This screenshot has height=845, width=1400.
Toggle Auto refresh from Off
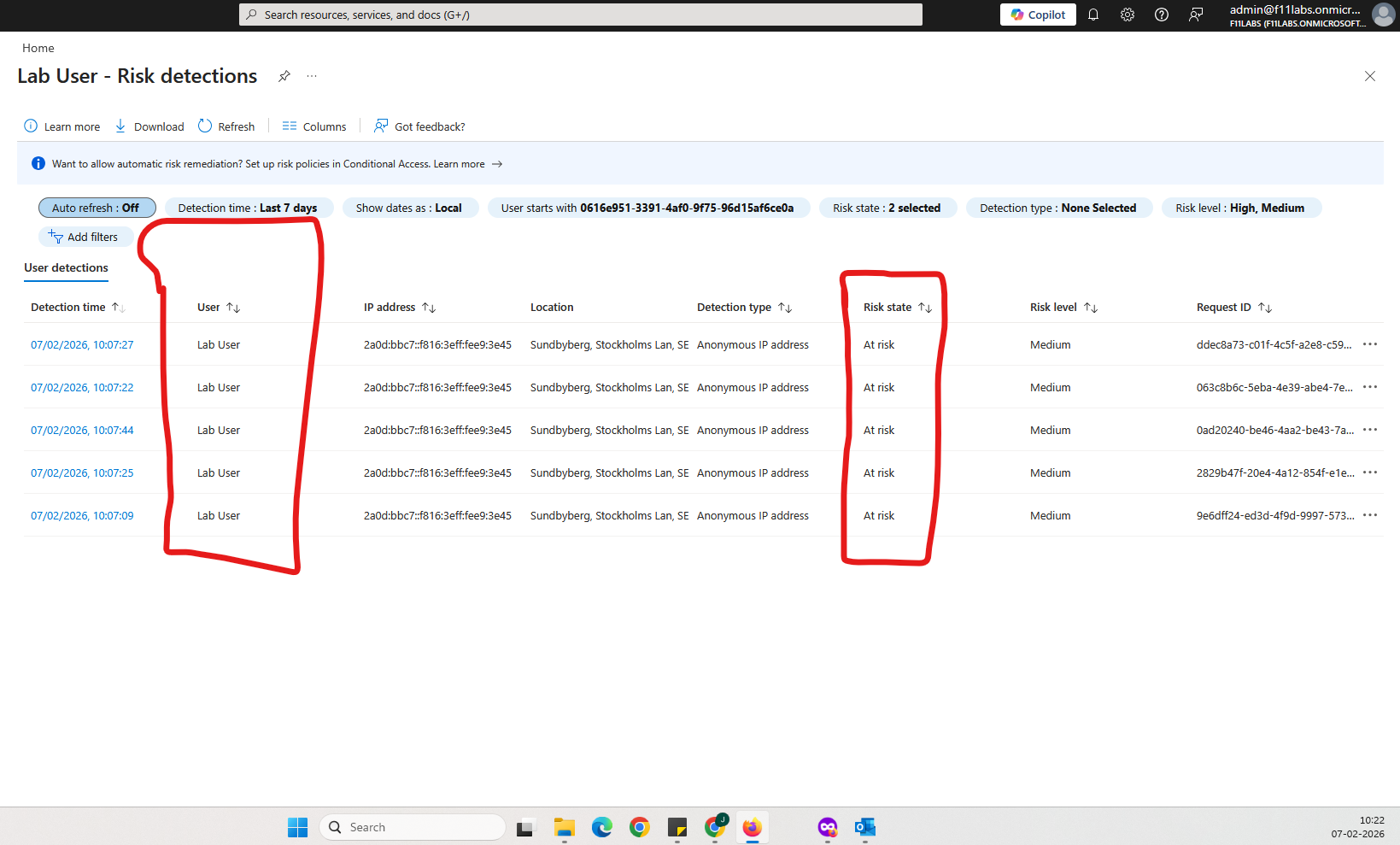click(97, 208)
